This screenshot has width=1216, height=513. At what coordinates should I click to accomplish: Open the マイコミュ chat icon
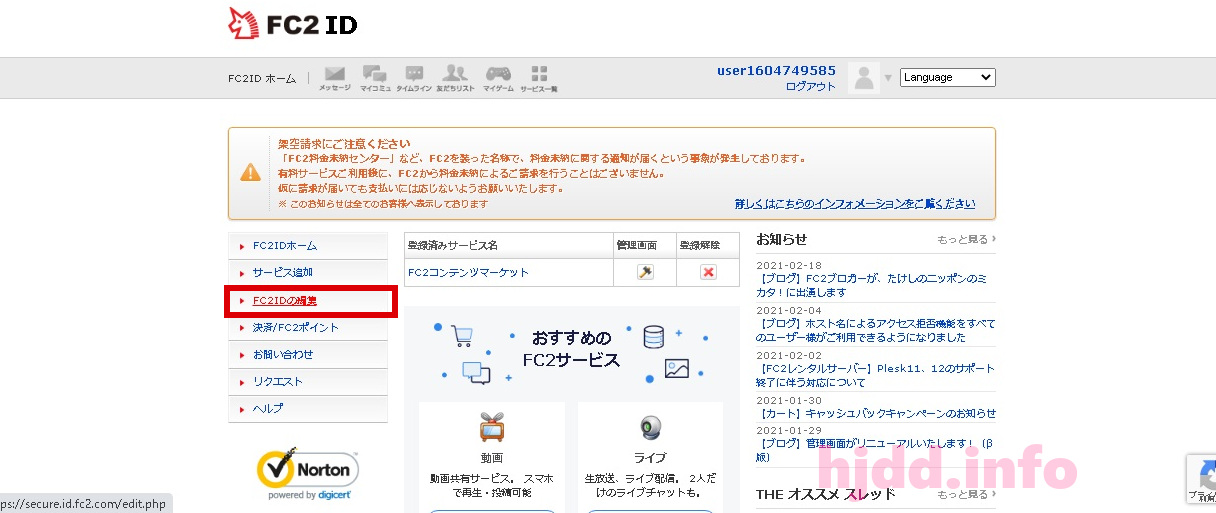click(375, 78)
